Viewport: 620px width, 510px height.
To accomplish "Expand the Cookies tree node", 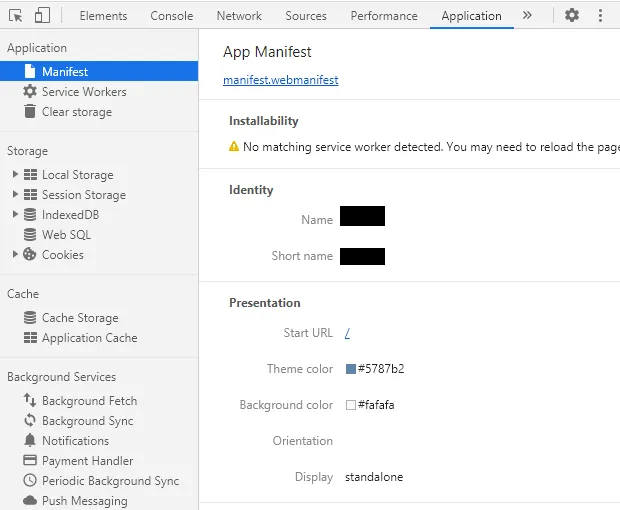I will (15, 255).
